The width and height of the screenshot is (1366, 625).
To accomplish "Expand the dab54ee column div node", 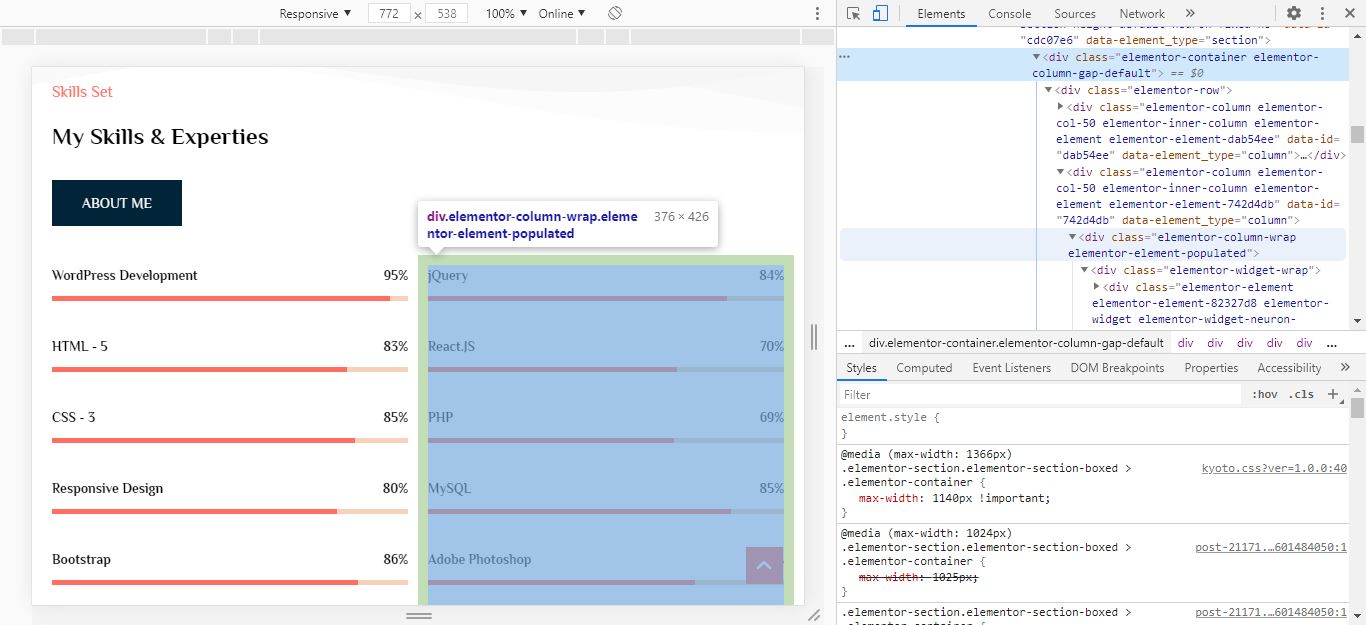I will pyautogui.click(x=1061, y=106).
